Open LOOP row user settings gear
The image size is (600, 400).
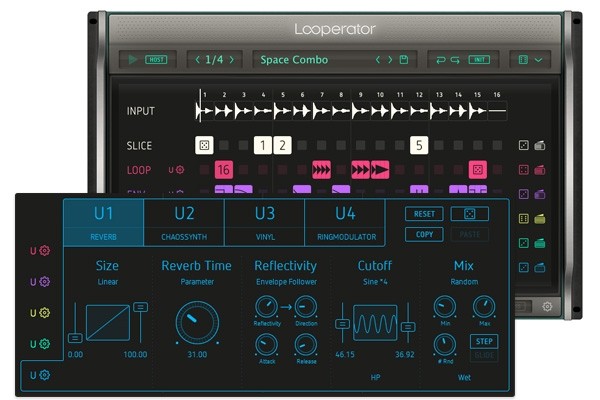click(180, 170)
